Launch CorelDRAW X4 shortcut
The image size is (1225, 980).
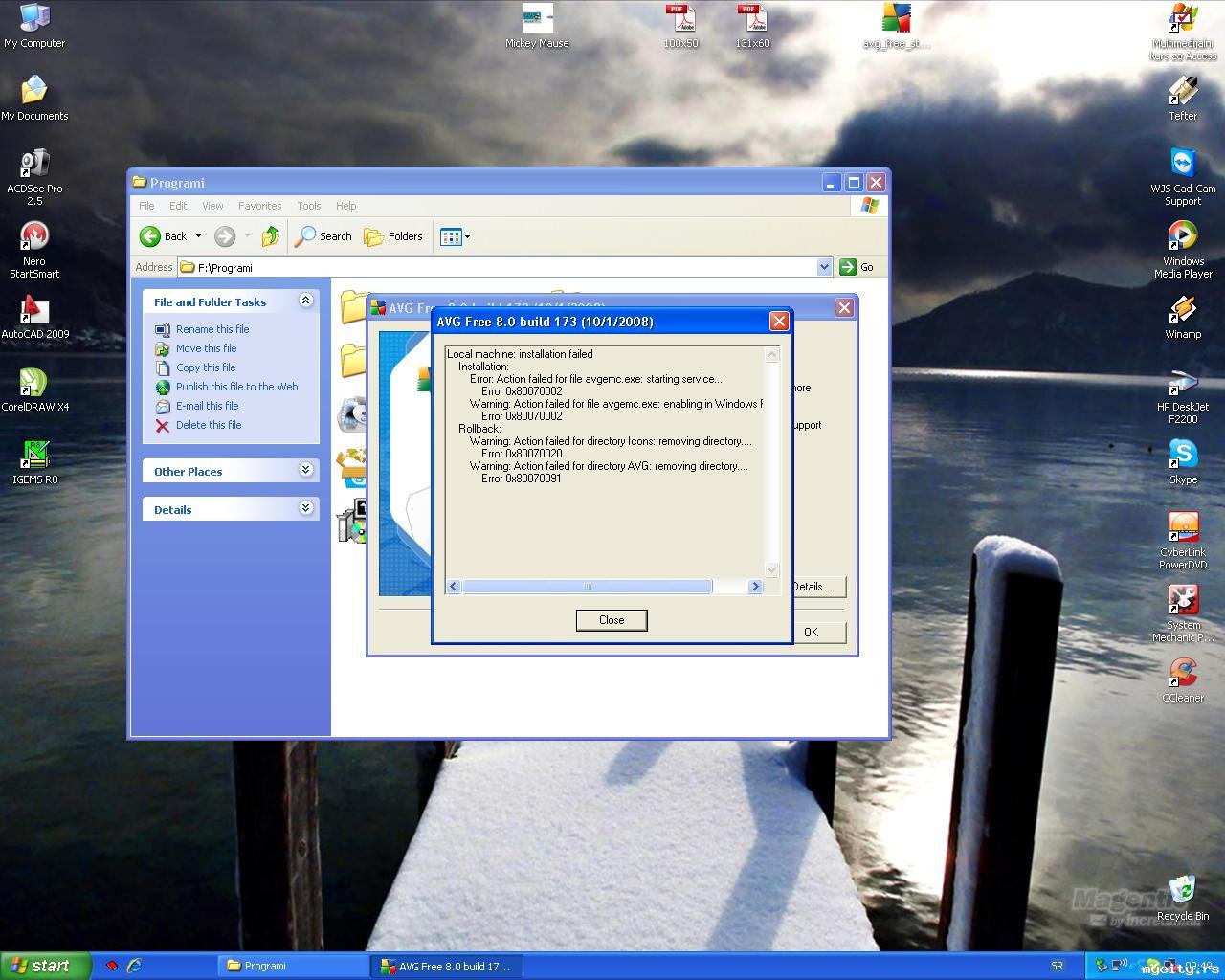[x=34, y=390]
